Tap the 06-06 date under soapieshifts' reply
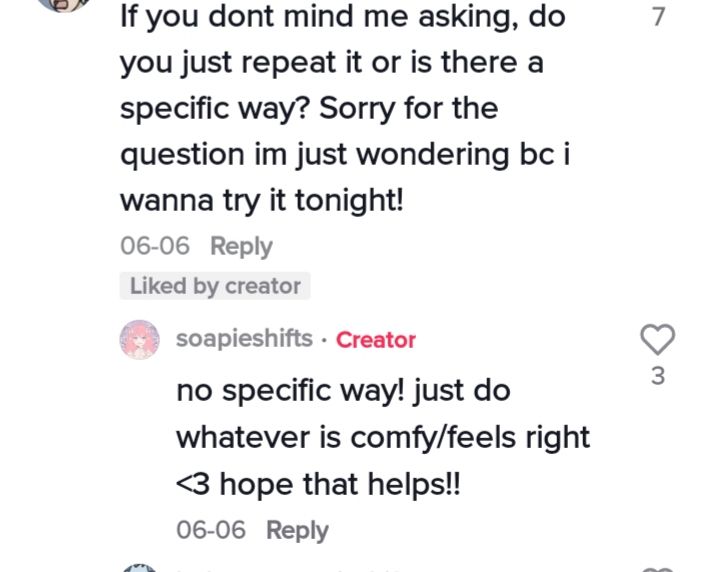This screenshot has width=717, height=572. point(211,530)
